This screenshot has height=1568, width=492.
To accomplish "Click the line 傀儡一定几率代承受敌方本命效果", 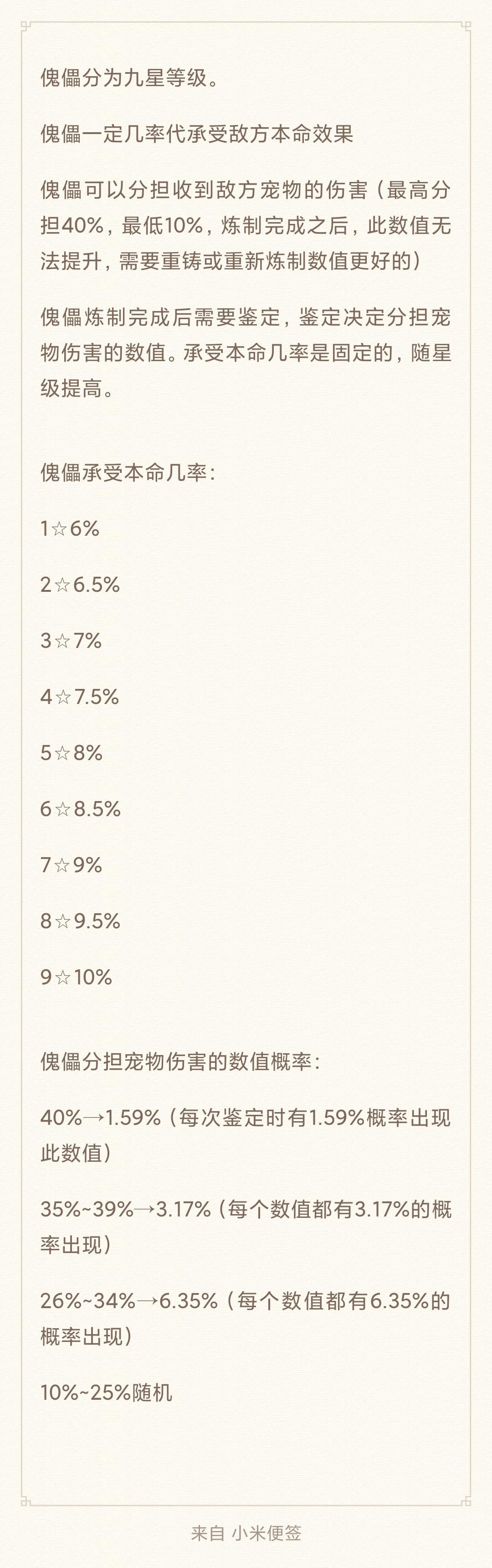I will [x=197, y=134].
